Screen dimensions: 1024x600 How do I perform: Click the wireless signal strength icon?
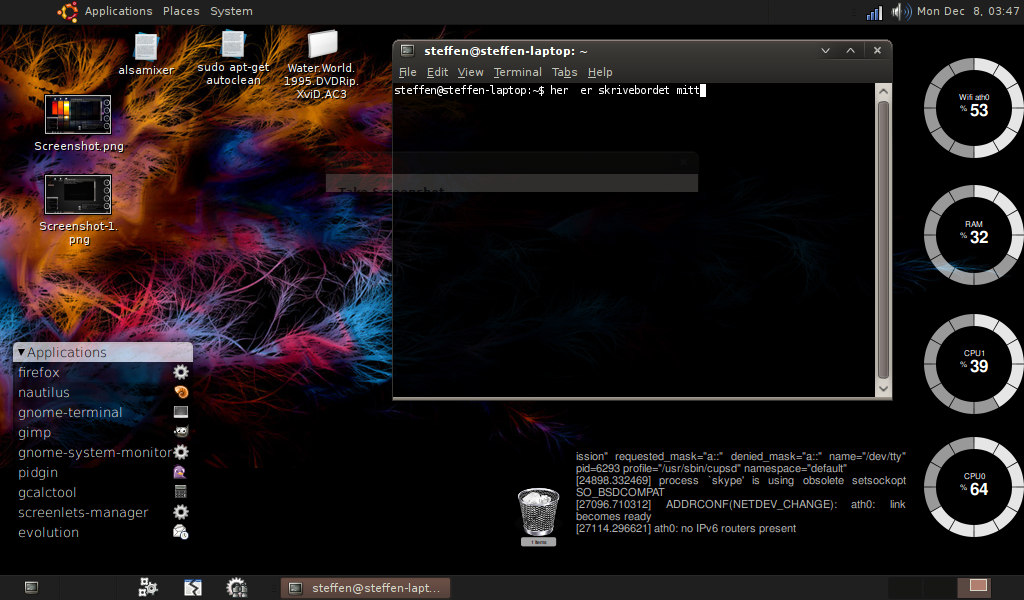pyautogui.click(x=874, y=12)
